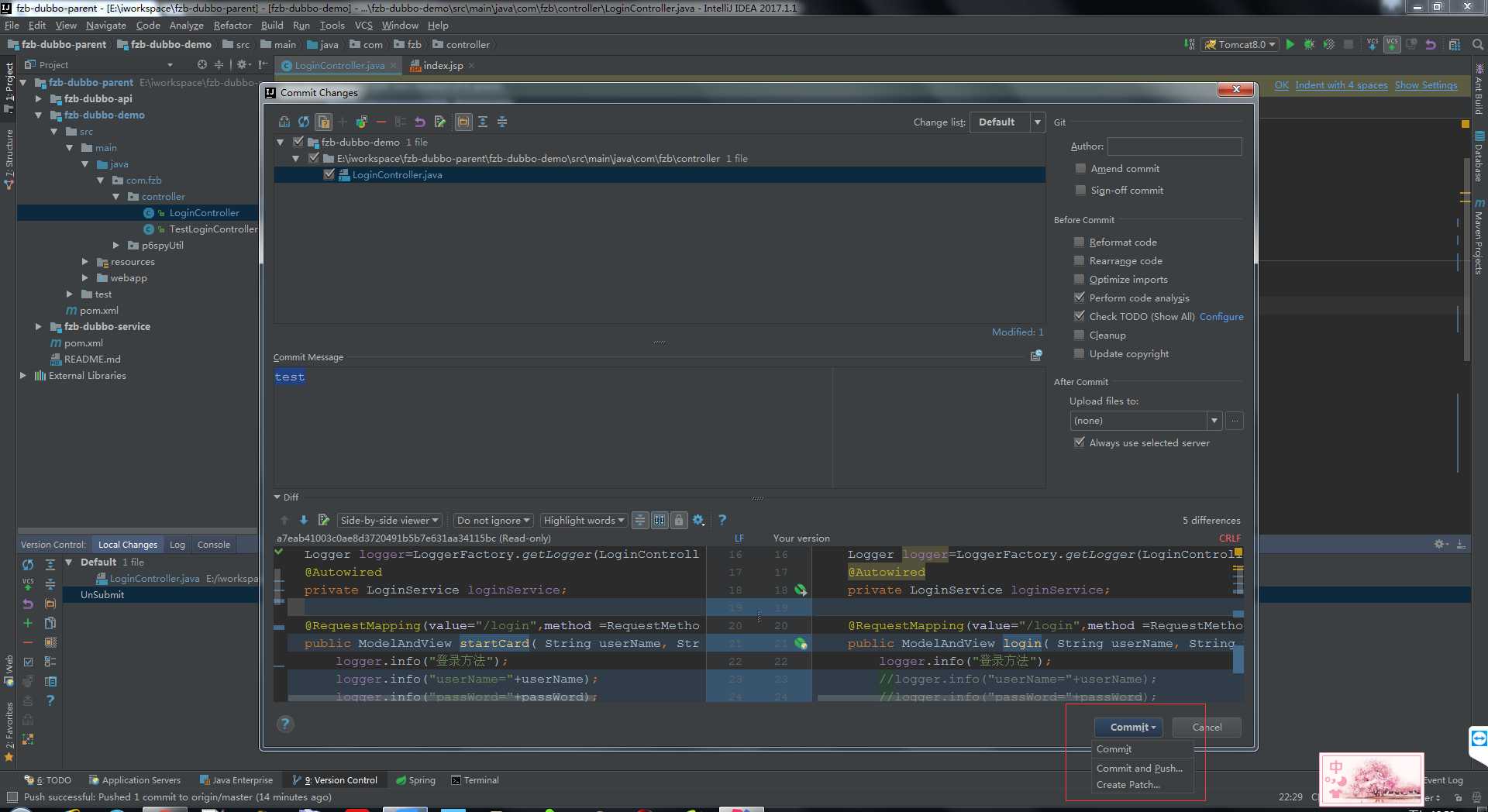Click the Commit button
This screenshot has height=812, width=1488.
pyautogui.click(x=1128, y=727)
